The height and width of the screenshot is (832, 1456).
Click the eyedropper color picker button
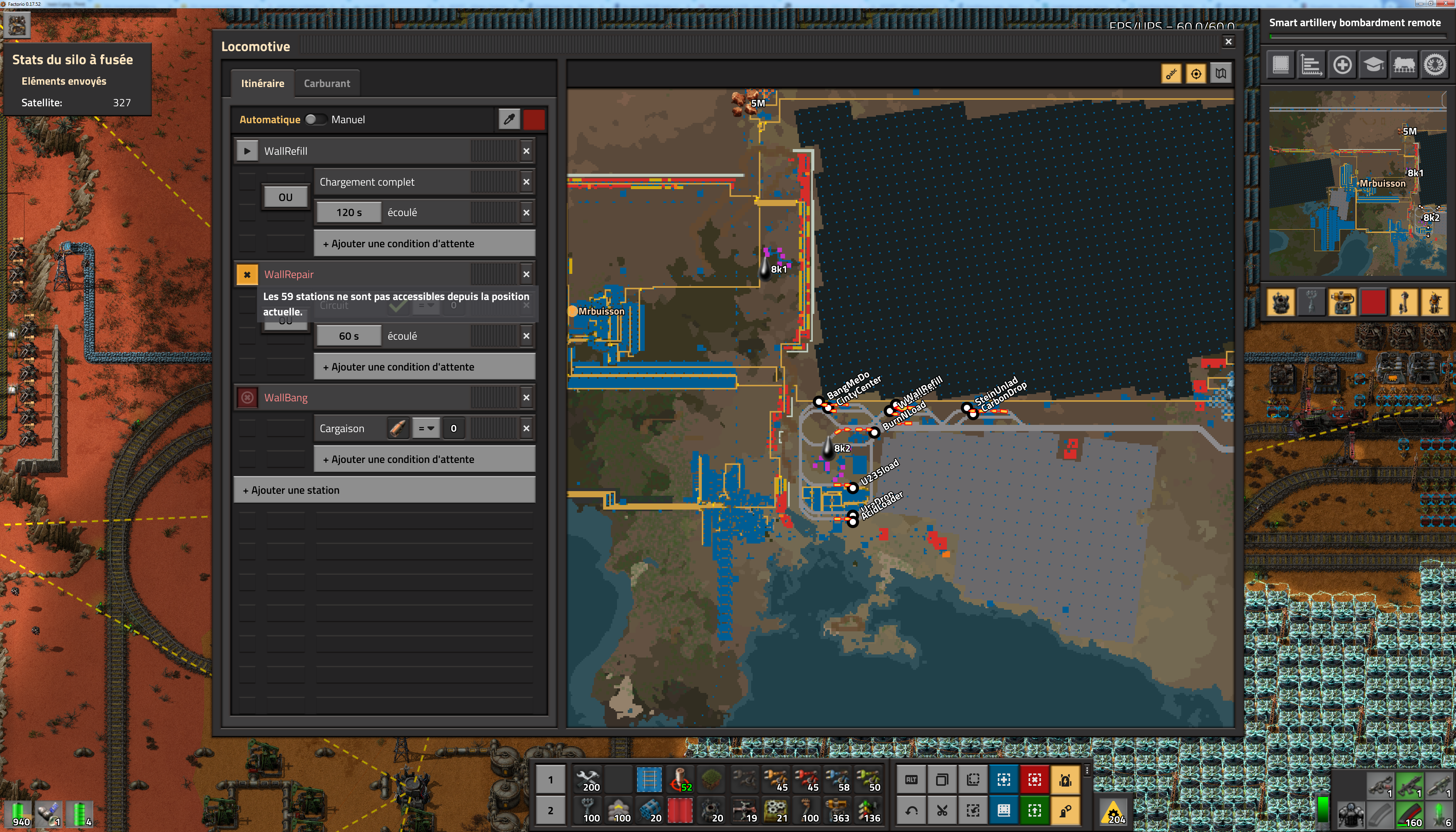point(509,119)
